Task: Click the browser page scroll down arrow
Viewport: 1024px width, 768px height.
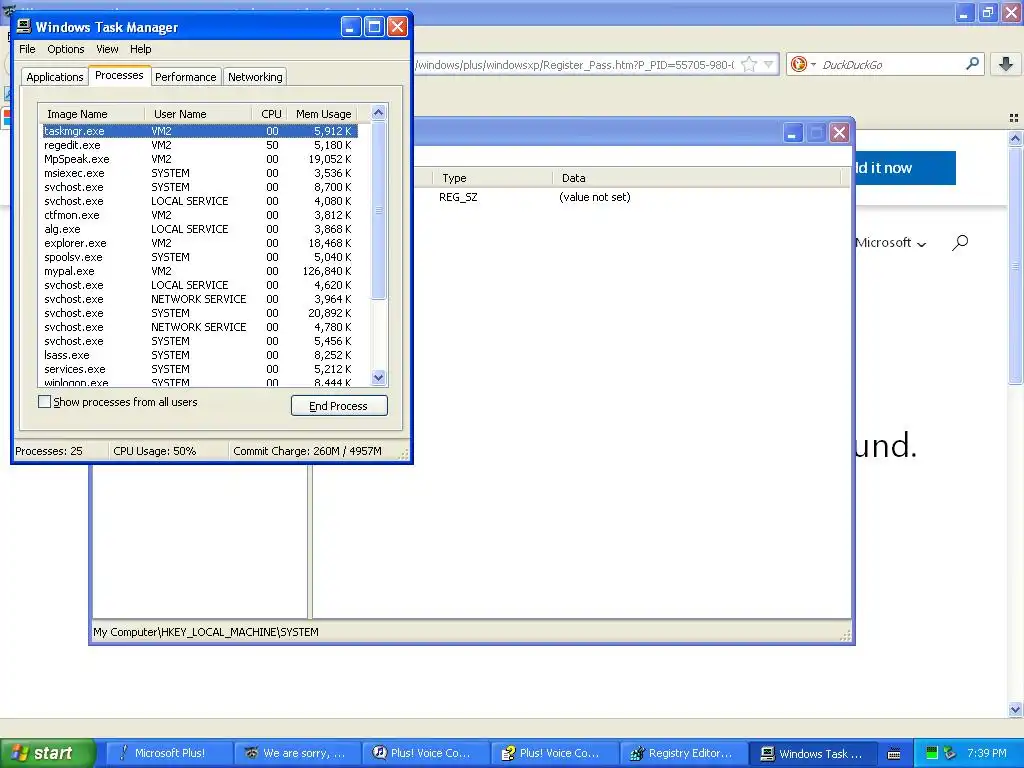Action: 1015,709
